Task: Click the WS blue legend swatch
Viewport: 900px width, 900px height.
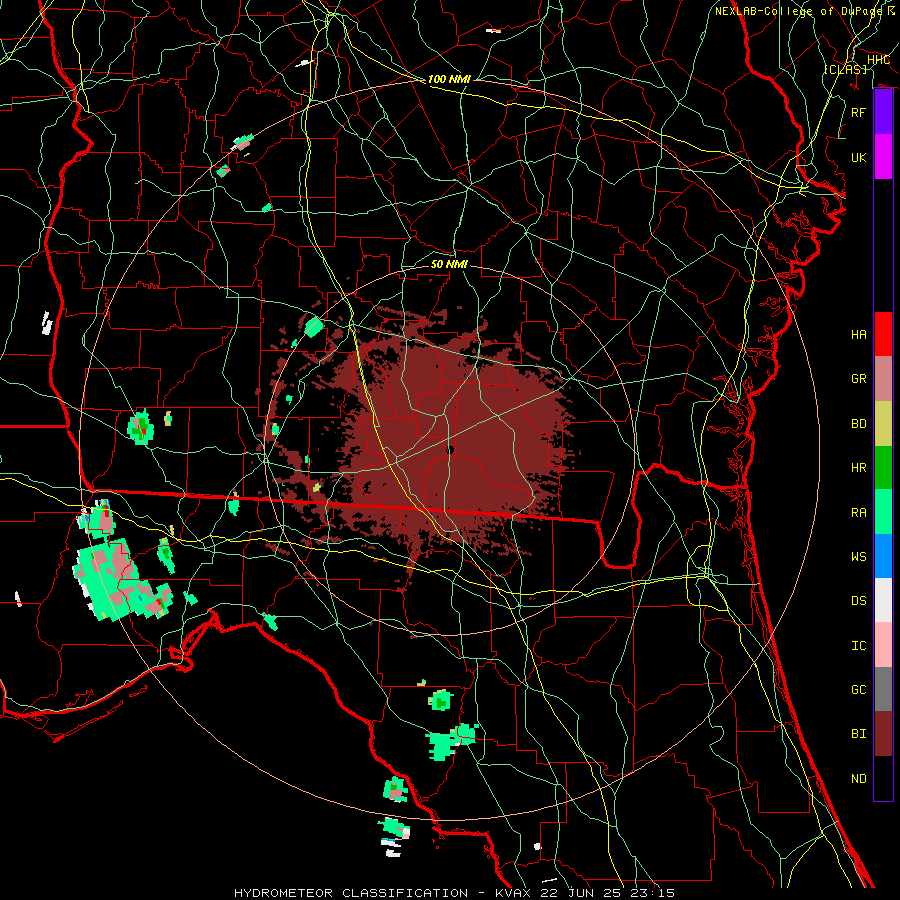Action: click(883, 556)
